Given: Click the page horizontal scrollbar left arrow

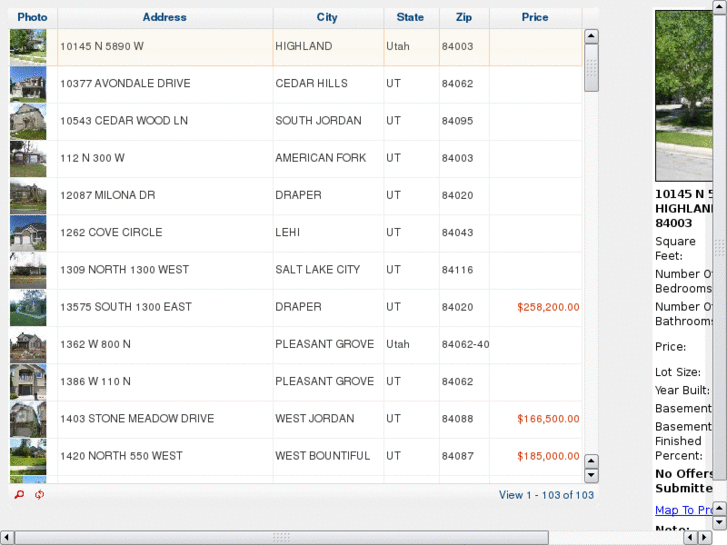Looking at the screenshot, I should click(7, 538).
